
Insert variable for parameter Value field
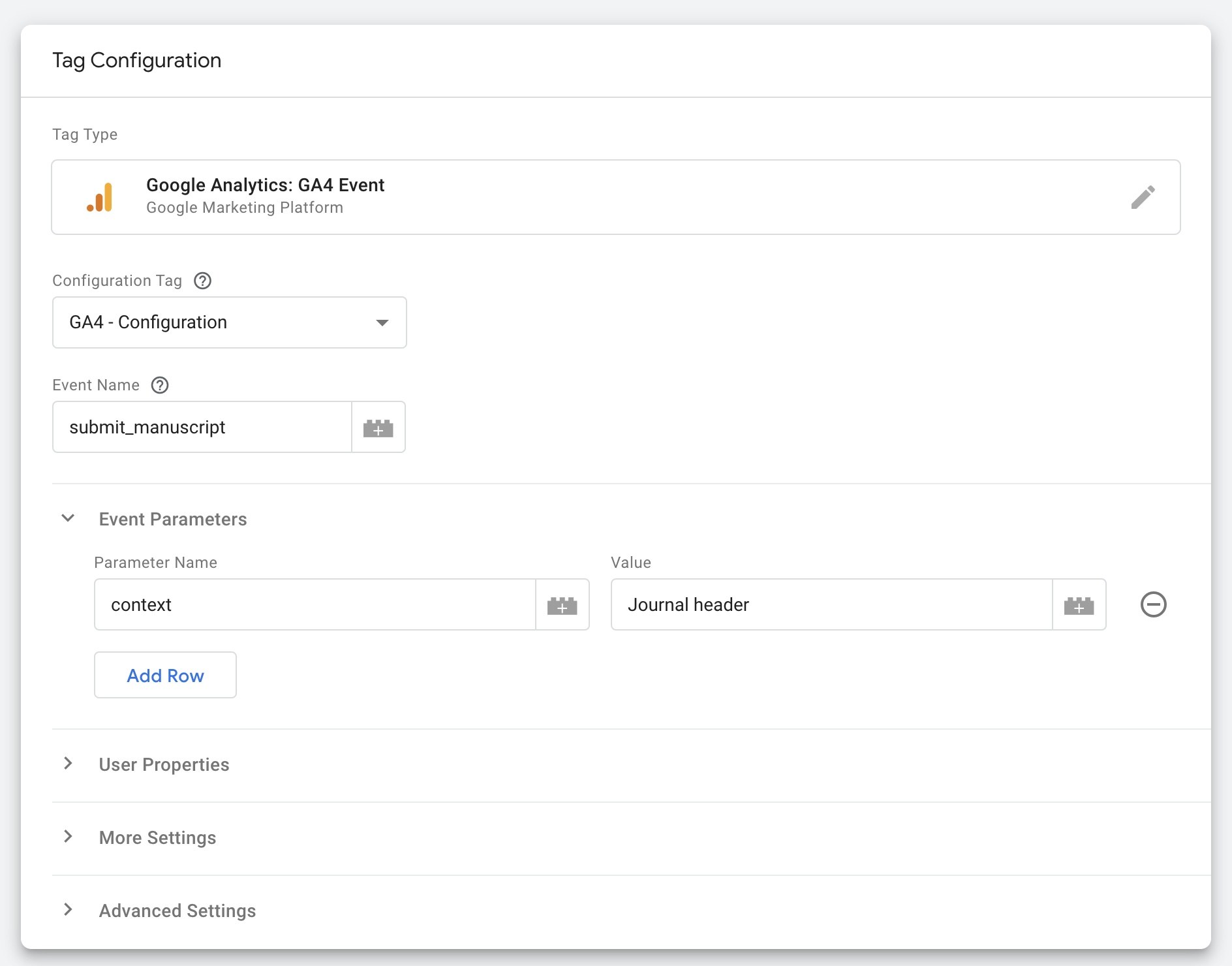point(1079,605)
